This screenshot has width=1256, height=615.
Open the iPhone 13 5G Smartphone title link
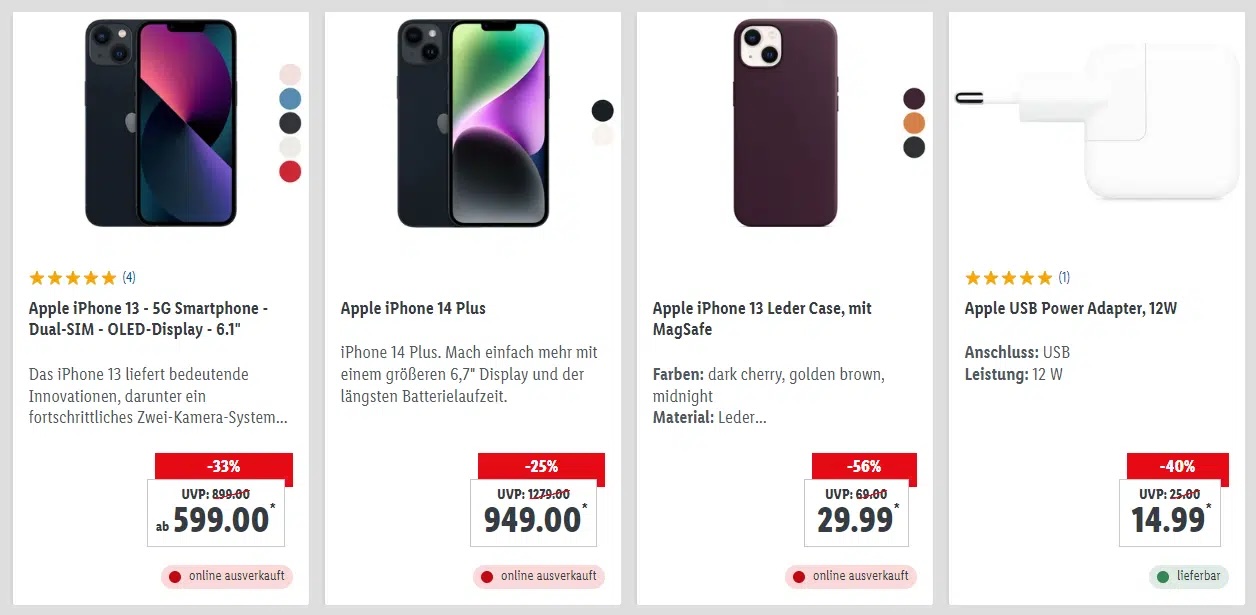point(148,319)
